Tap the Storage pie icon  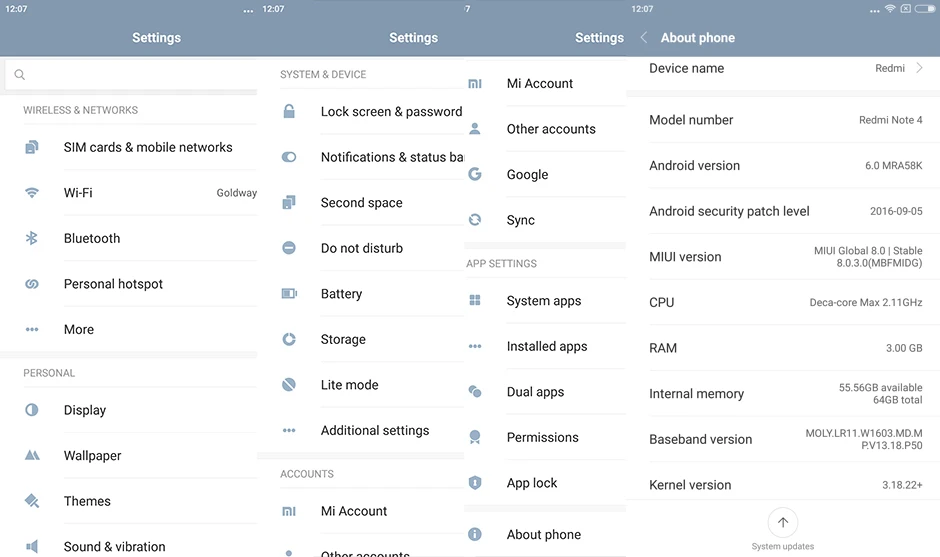tap(289, 339)
